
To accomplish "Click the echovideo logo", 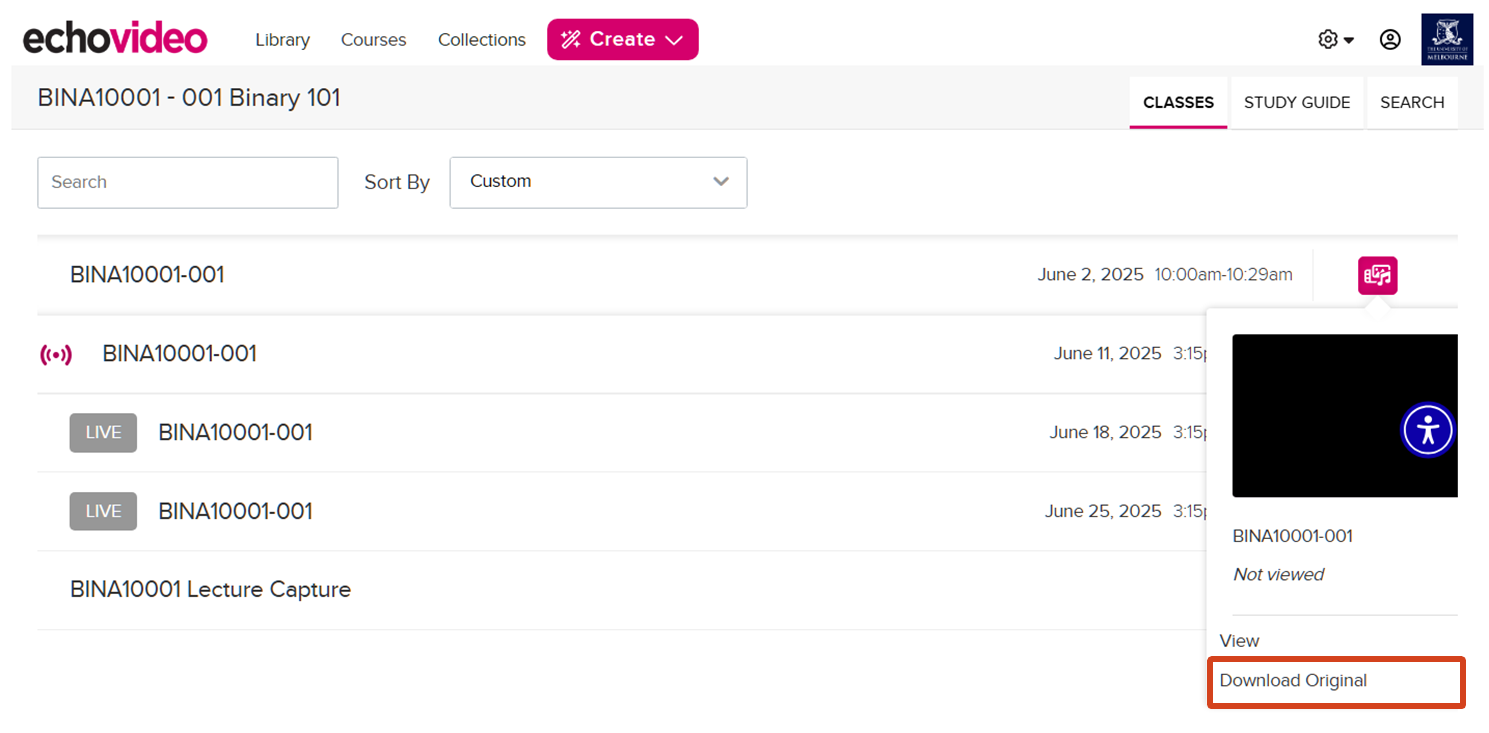I will [x=115, y=39].
